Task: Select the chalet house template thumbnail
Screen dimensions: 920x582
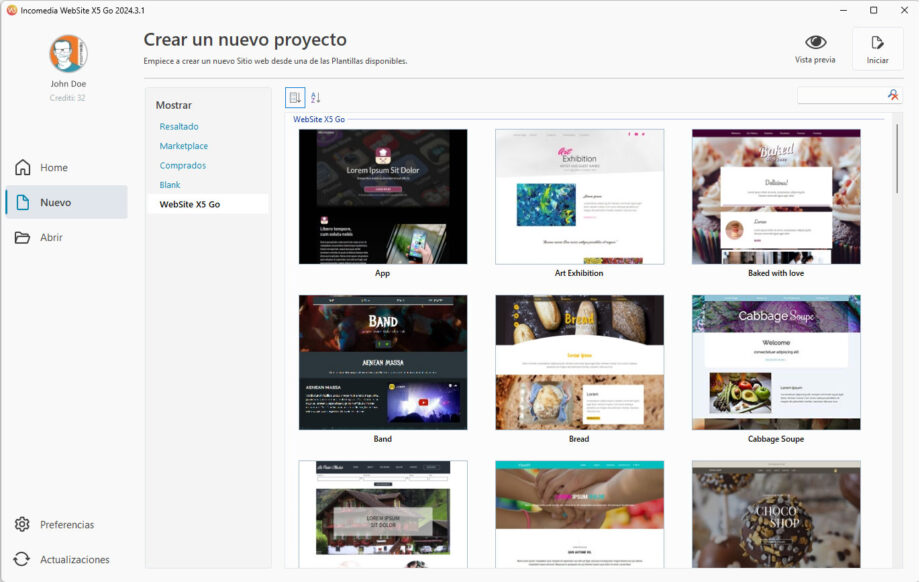Action: (383, 514)
